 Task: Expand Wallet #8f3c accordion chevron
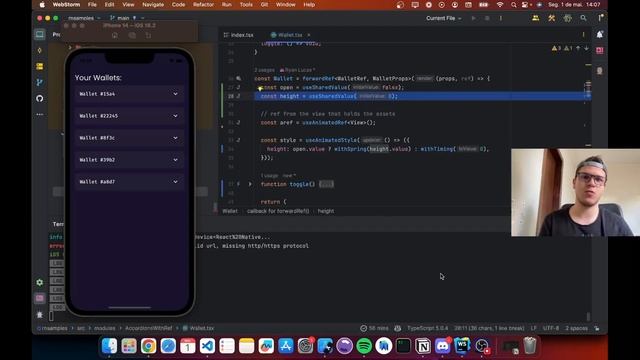(176, 138)
